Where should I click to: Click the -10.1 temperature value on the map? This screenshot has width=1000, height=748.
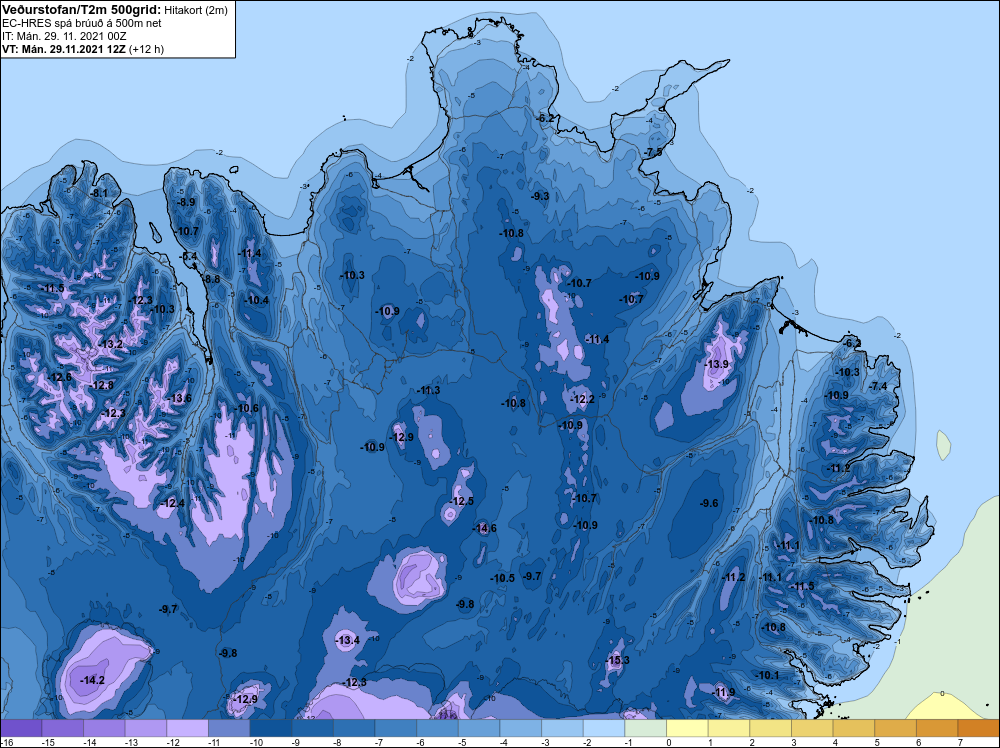click(768, 675)
